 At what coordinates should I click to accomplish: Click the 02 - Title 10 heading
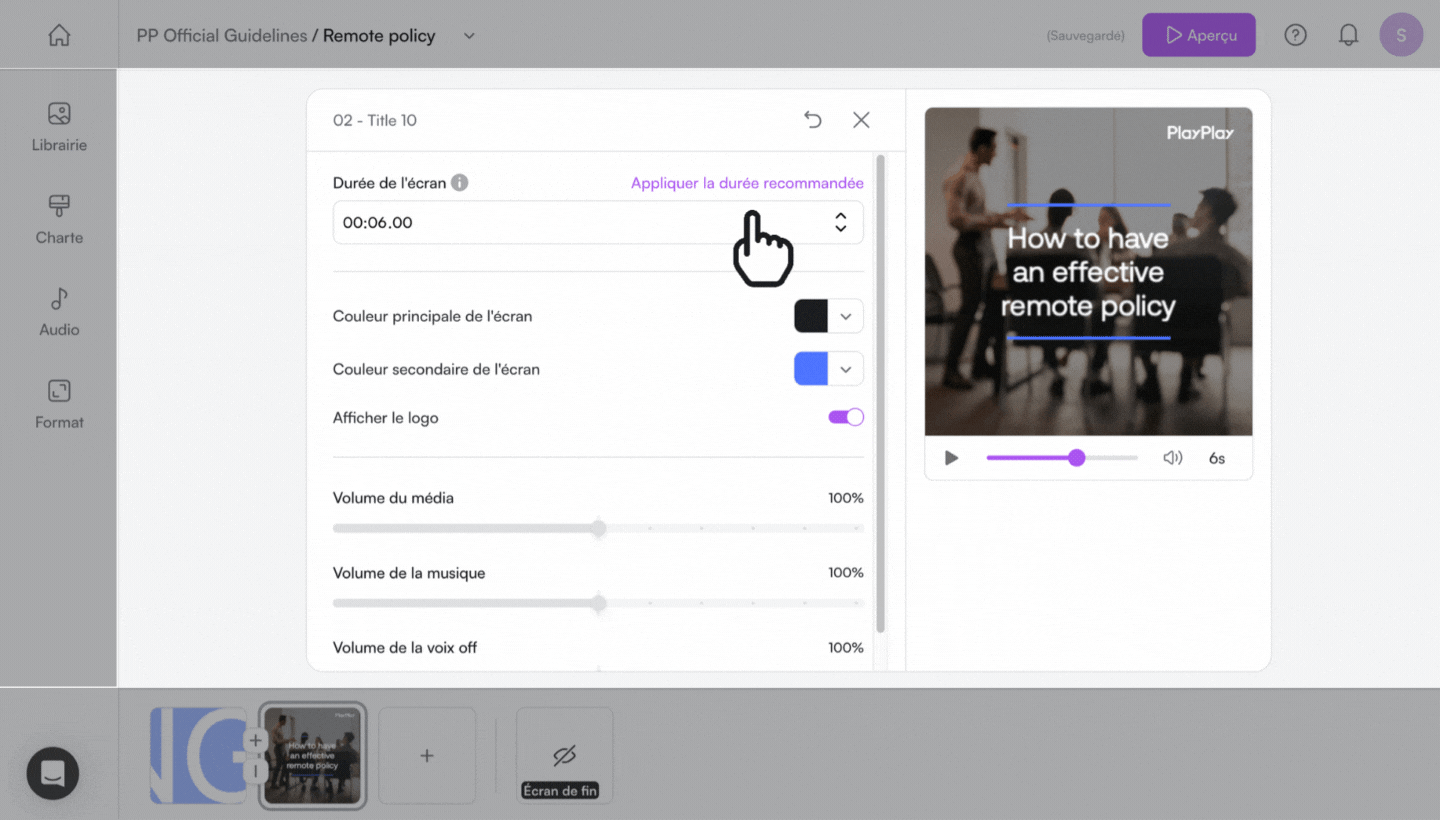[x=375, y=120]
